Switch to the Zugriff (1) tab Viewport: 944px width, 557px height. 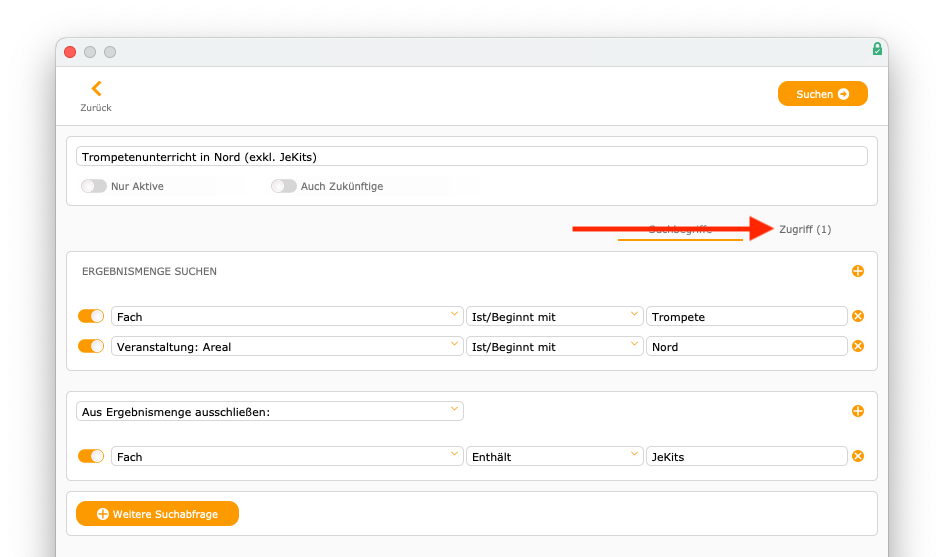tap(805, 229)
